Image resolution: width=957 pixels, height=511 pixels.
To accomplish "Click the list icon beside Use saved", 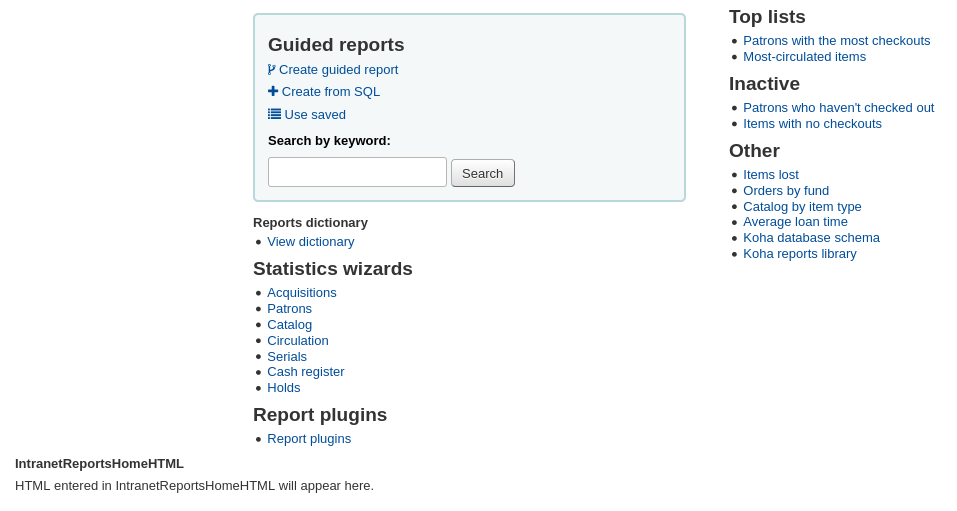I will 275,114.
